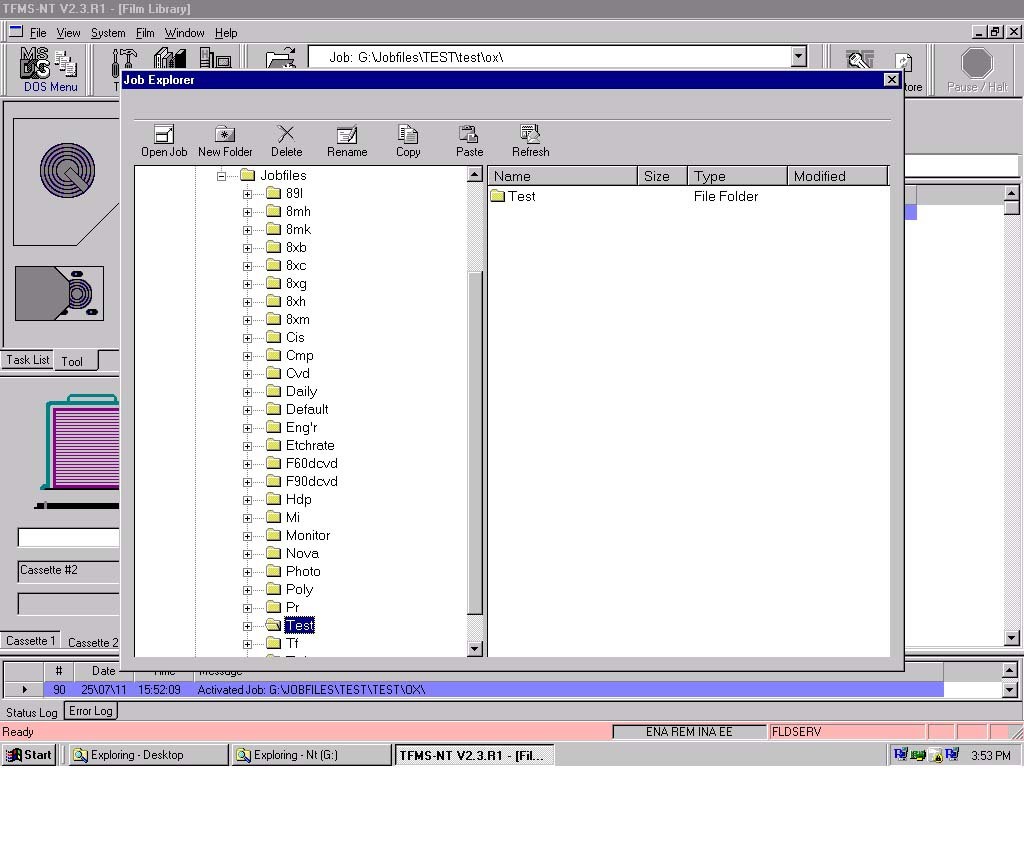This screenshot has width=1024, height=853.
Task: Close the Job Explorer dialog
Action: pyautogui.click(x=891, y=79)
